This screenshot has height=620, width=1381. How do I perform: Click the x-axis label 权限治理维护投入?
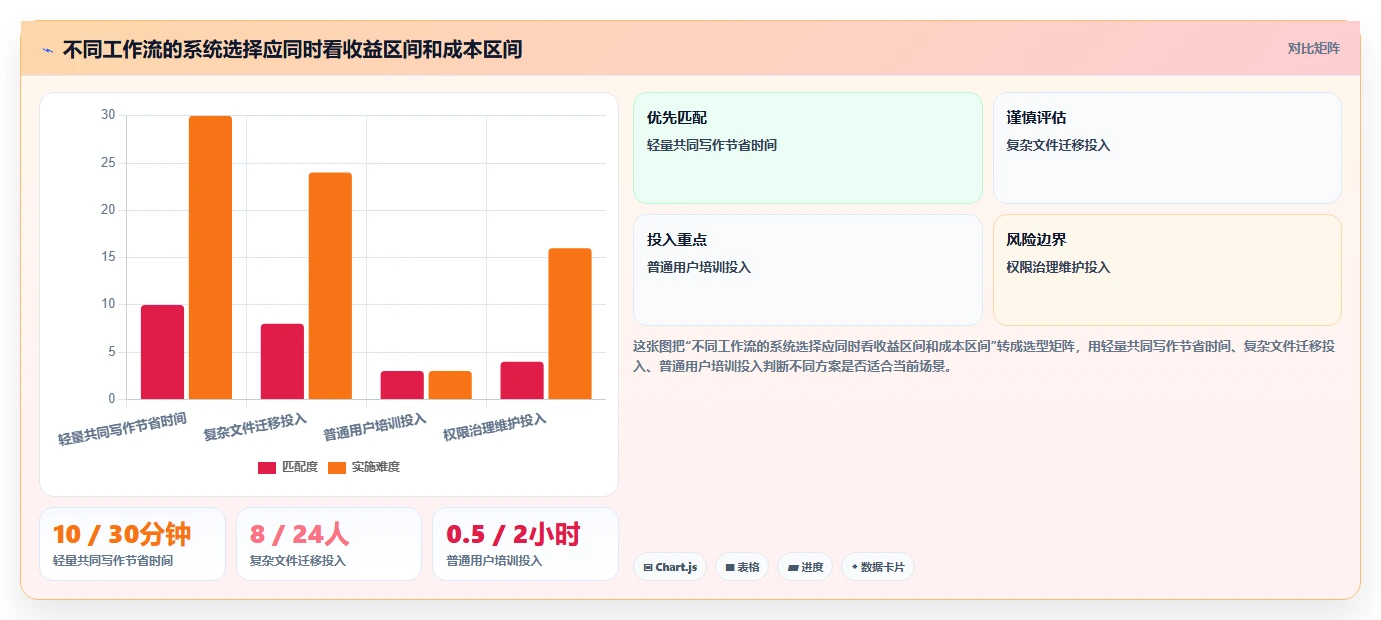point(495,427)
